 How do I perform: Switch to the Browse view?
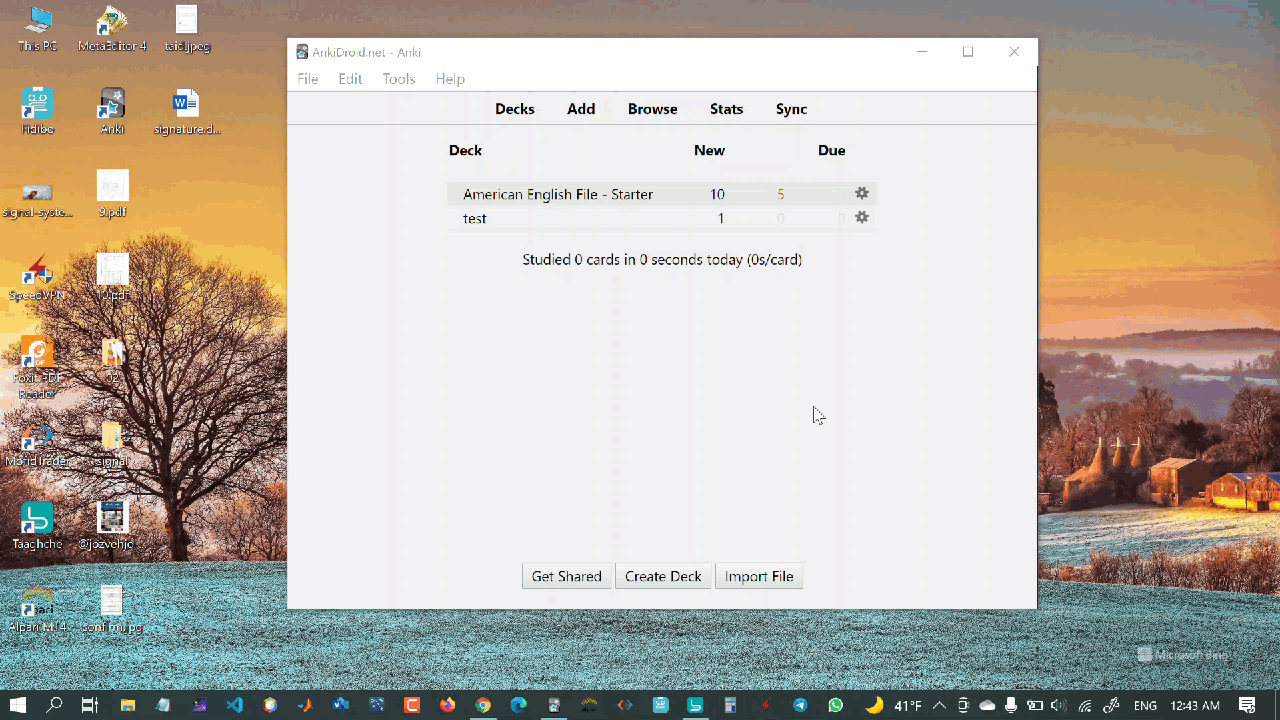(652, 109)
